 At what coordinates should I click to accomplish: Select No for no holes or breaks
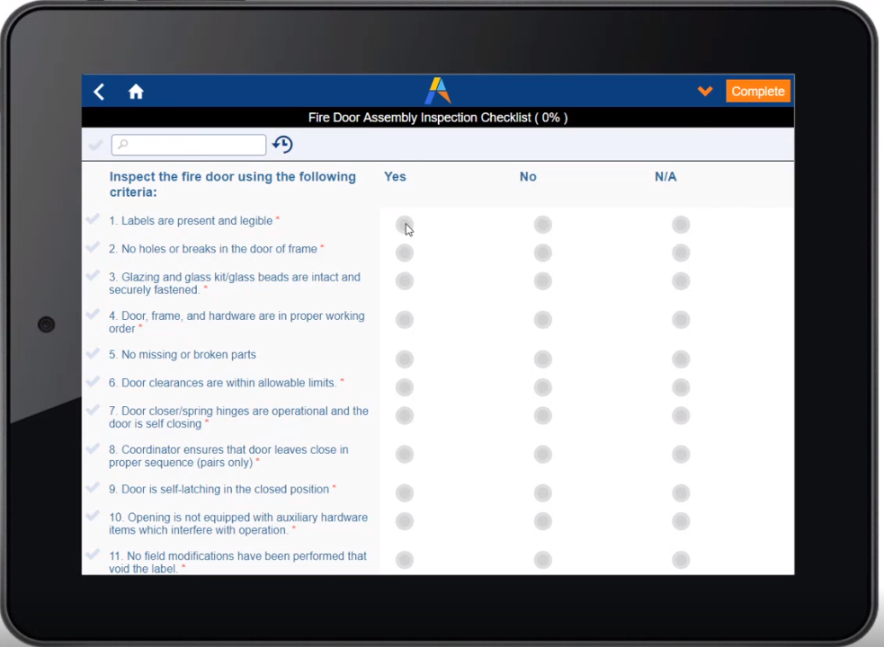543,253
